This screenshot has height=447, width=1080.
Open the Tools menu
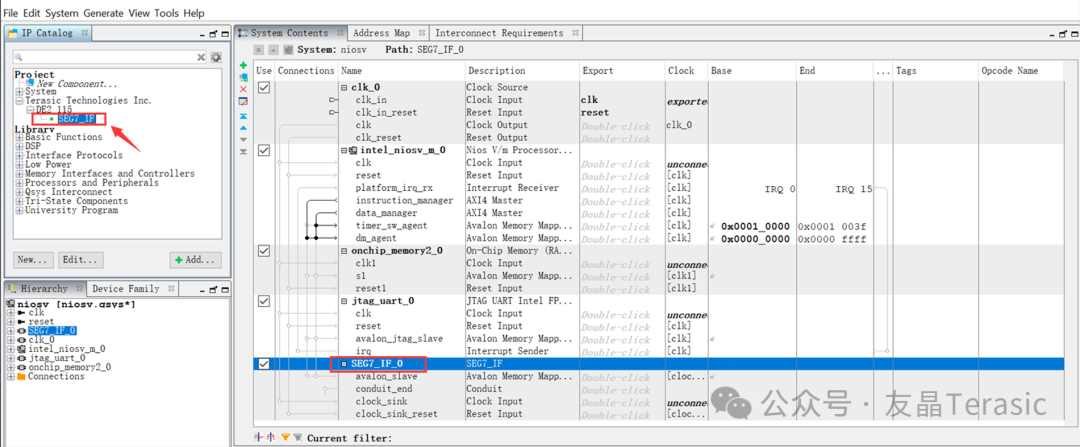tap(166, 13)
